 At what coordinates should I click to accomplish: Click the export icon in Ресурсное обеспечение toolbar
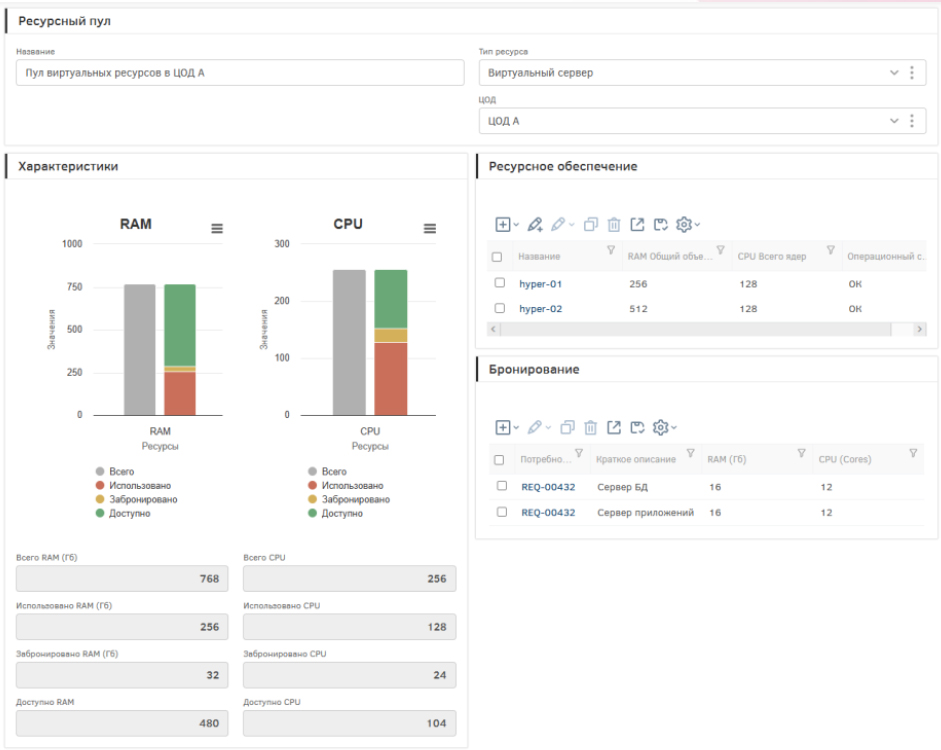tap(637, 225)
